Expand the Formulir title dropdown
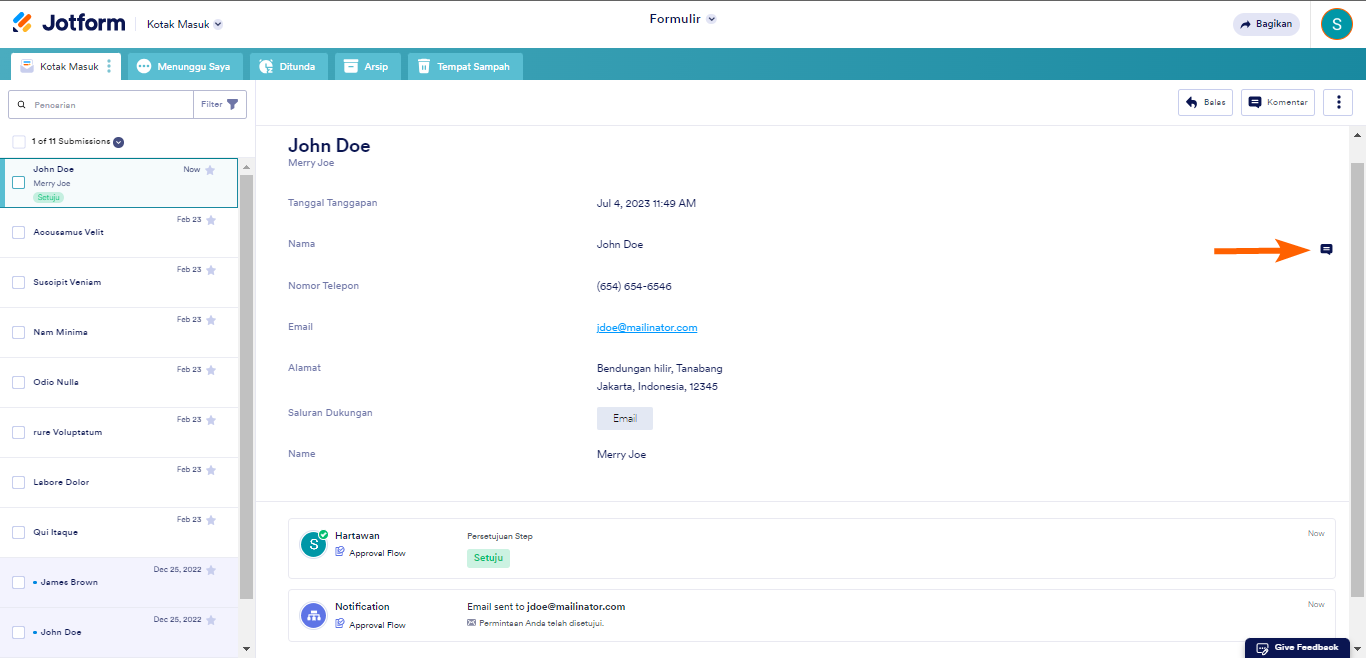This screenshot has width=1366, height=658. pos(712,19)
